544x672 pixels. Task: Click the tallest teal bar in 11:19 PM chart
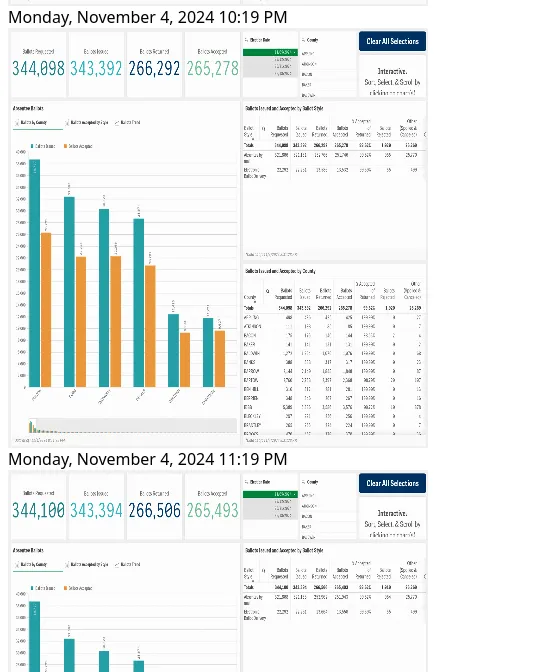pyautogui.click(x=34, y=636)
